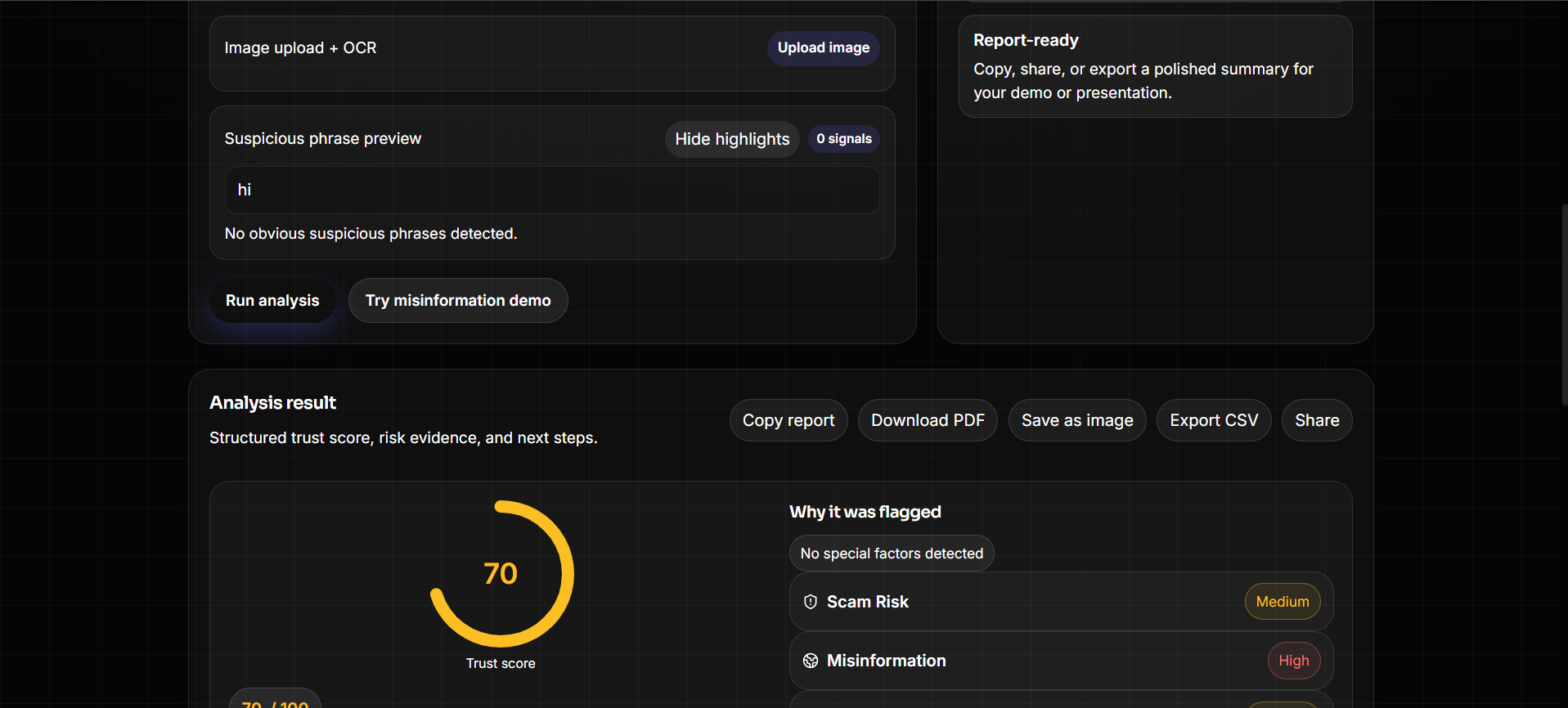Viewport: 1568px width, 708px height.
Task: Expand the Misinformation row
Action: pos(1061,661)
